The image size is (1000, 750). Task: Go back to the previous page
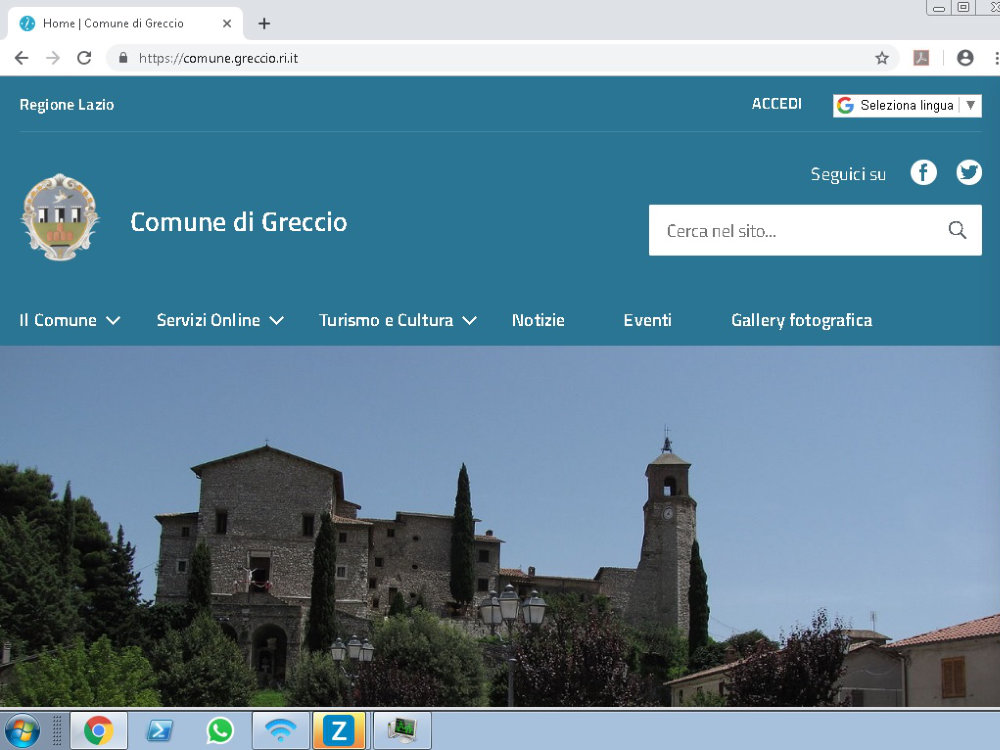pyautogui.click(x=21, y=58)
